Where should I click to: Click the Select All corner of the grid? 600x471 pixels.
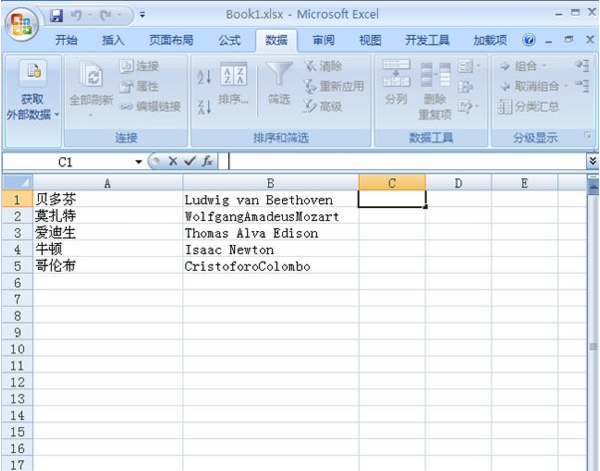17,183
